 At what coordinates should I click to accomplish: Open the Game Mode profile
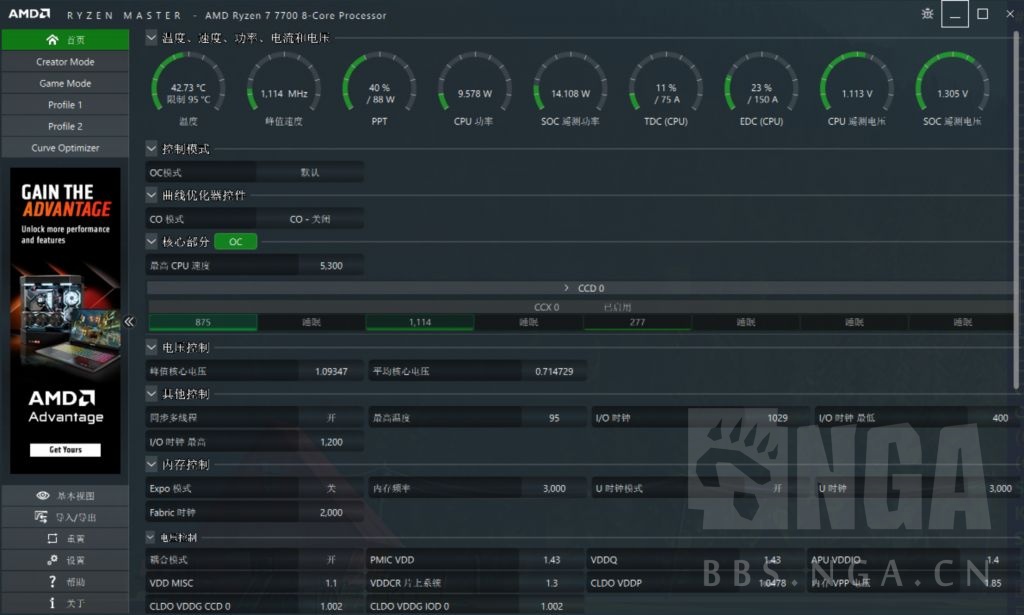click(x=65, y=83)
